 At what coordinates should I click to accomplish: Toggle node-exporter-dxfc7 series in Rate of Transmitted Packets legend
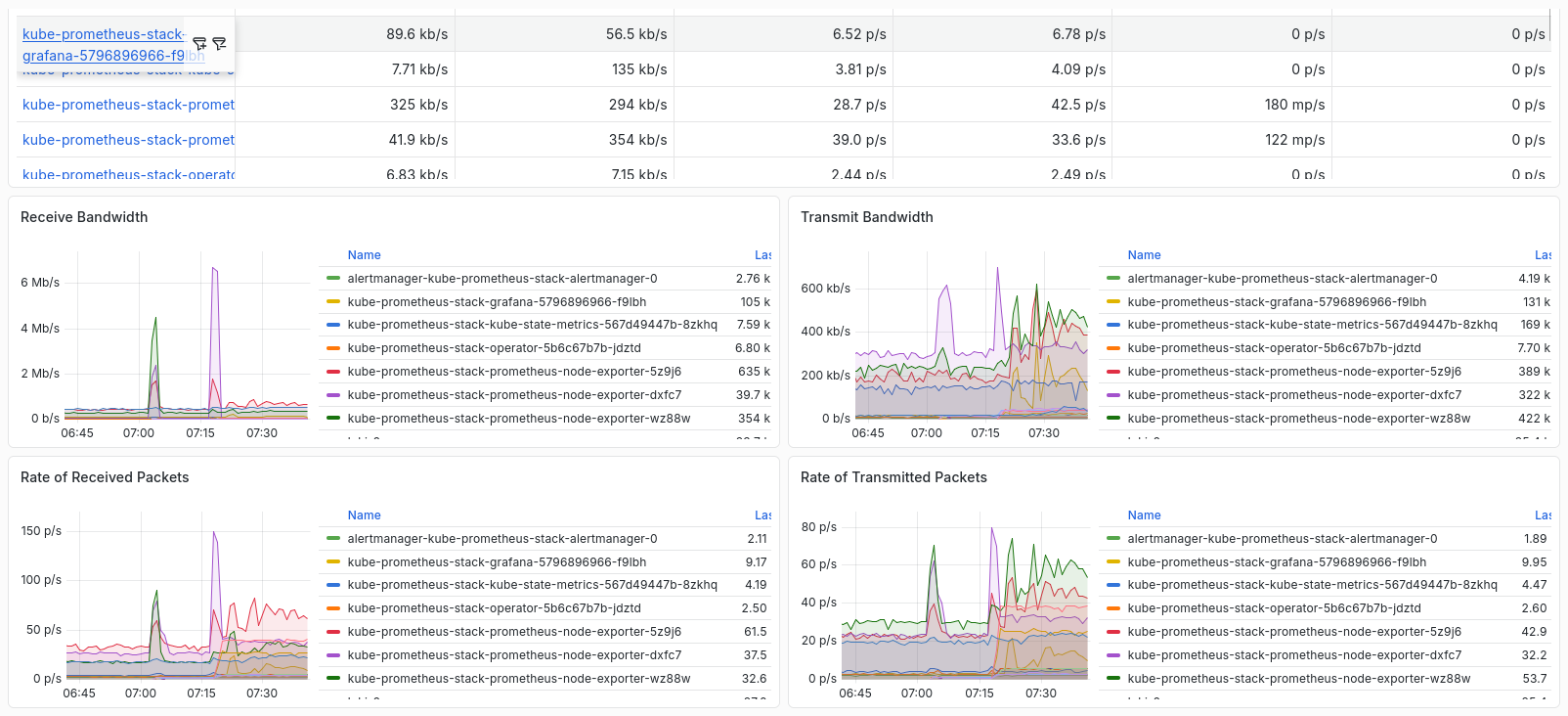(1294, 655)
